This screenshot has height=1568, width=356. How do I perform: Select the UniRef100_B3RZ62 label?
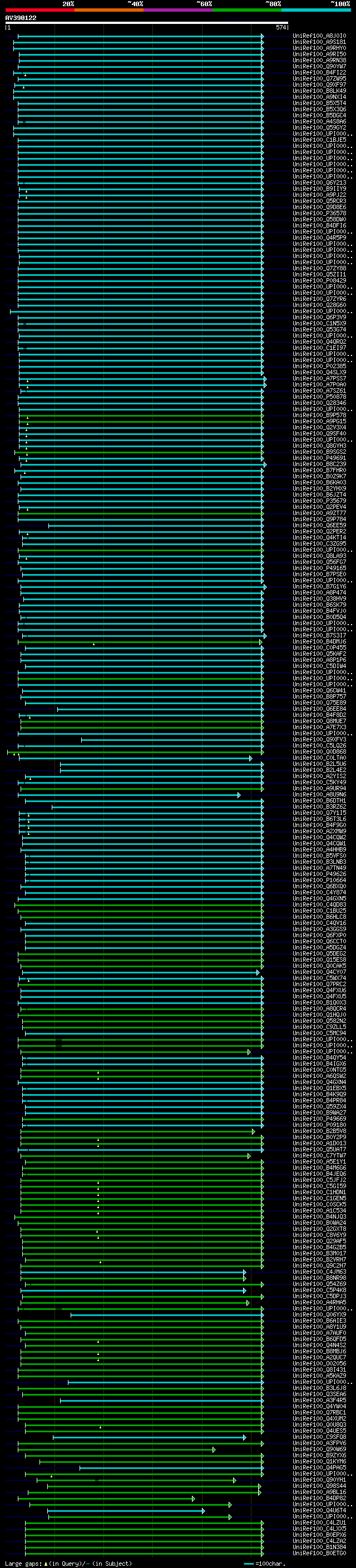click(x=319, y=807)
